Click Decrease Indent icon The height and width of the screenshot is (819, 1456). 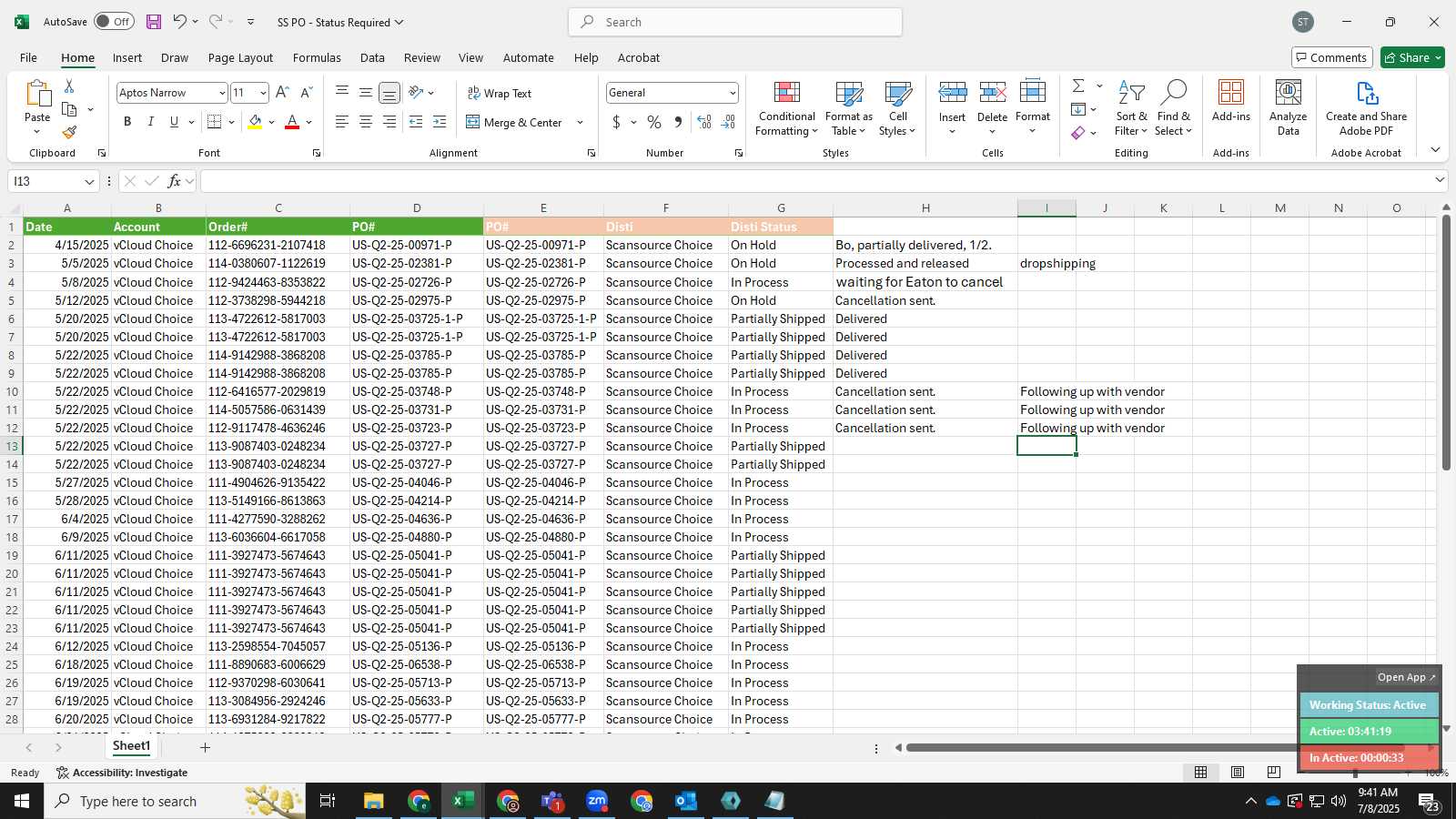[416, 122]
